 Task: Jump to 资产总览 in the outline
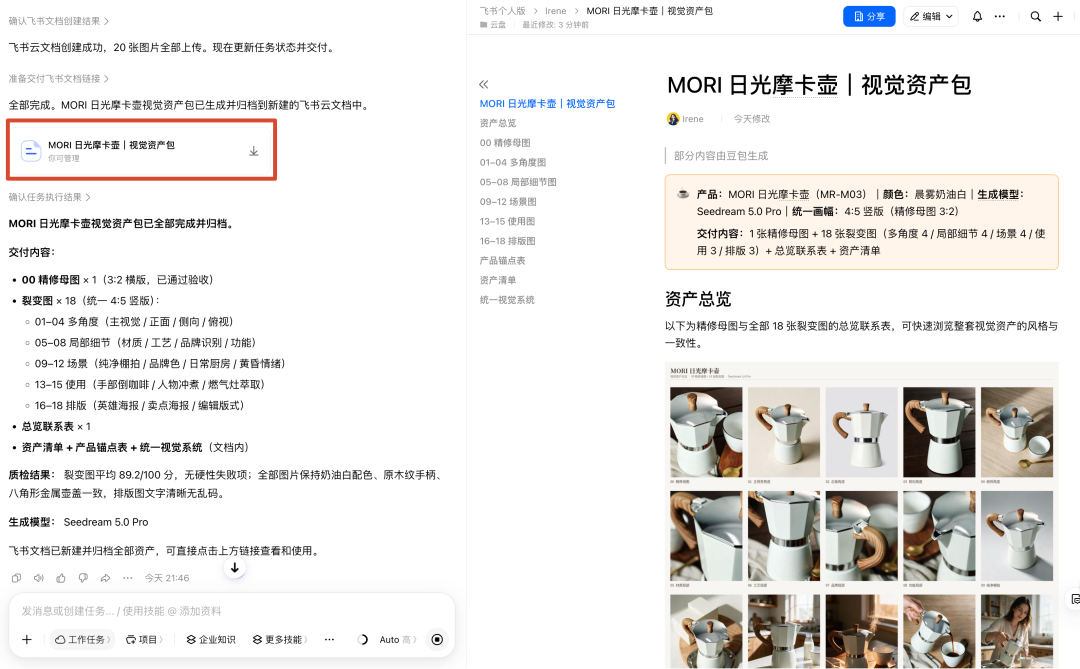(x=498, y=123)
